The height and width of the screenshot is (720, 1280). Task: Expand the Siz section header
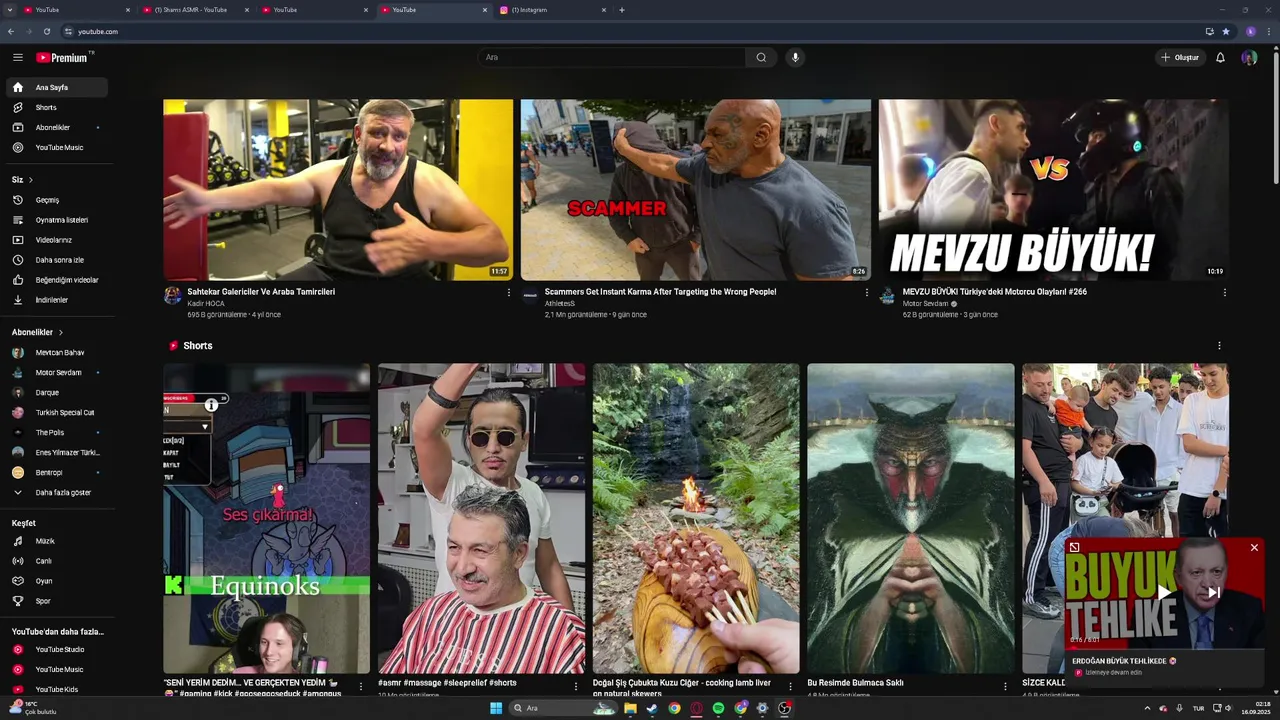click(x=23, y=180)
